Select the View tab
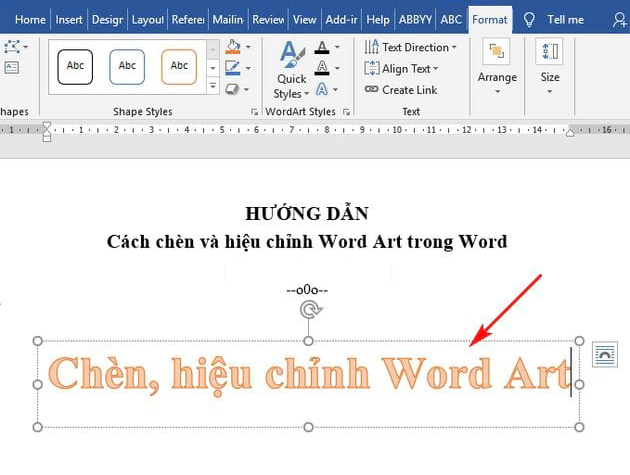 click(x=304, y=20)
